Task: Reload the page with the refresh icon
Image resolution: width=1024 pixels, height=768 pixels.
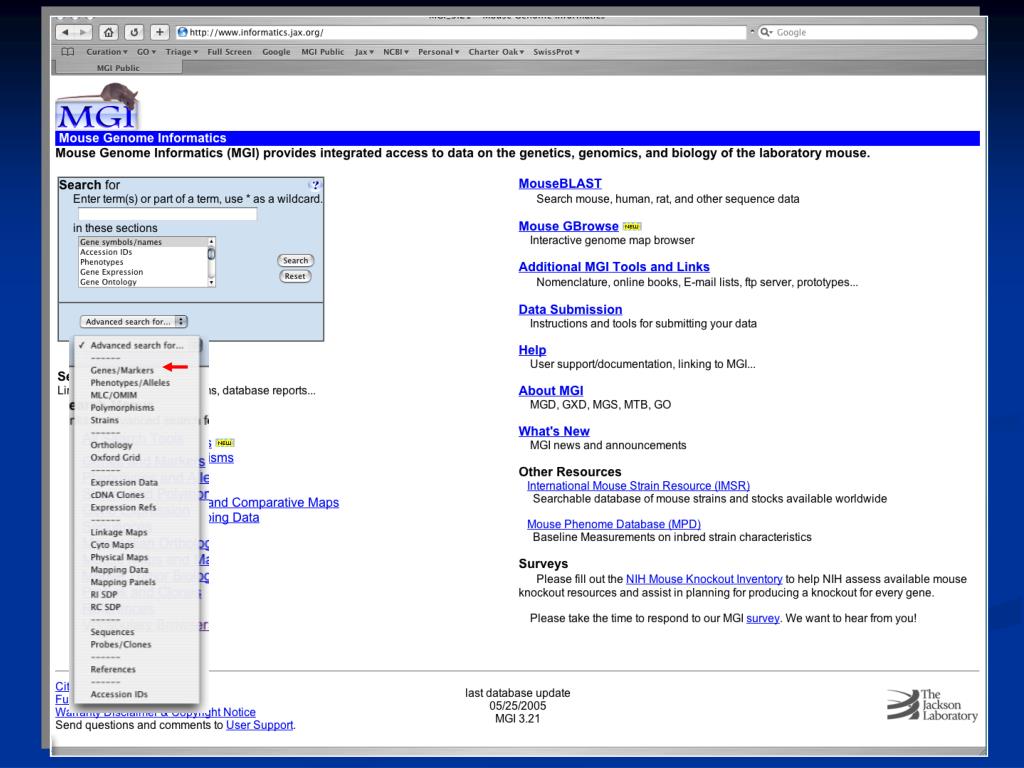Action: pos(134,32)
